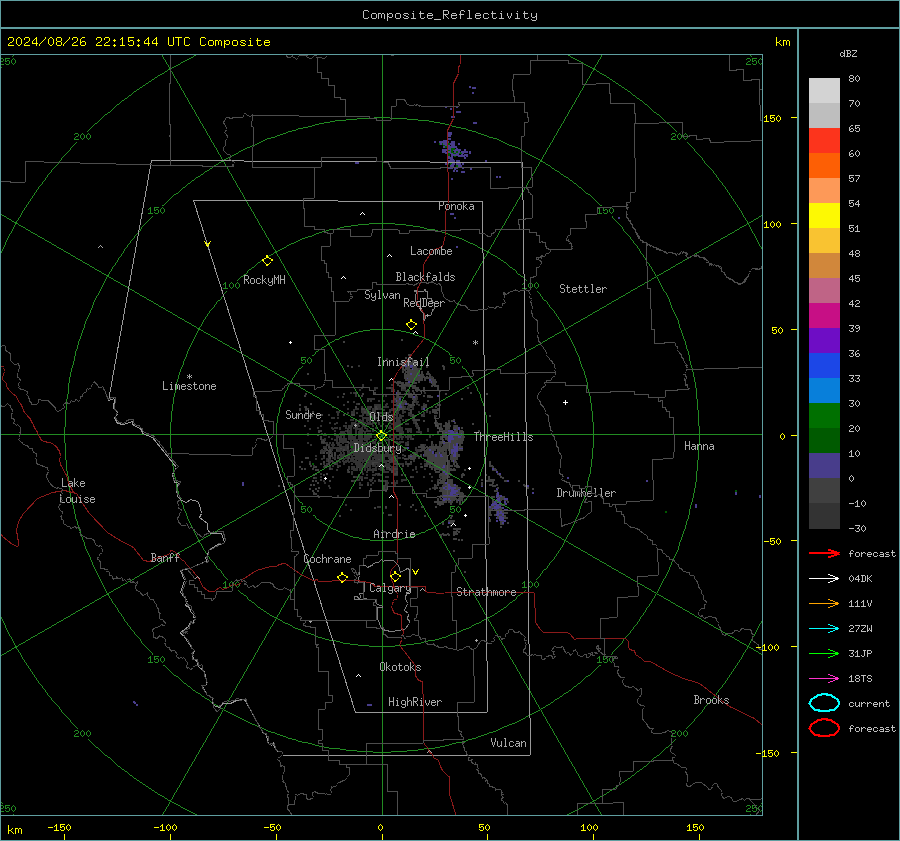900x841 pixels.
Task: Click the Strathmore city label
Action: point(486,592)
